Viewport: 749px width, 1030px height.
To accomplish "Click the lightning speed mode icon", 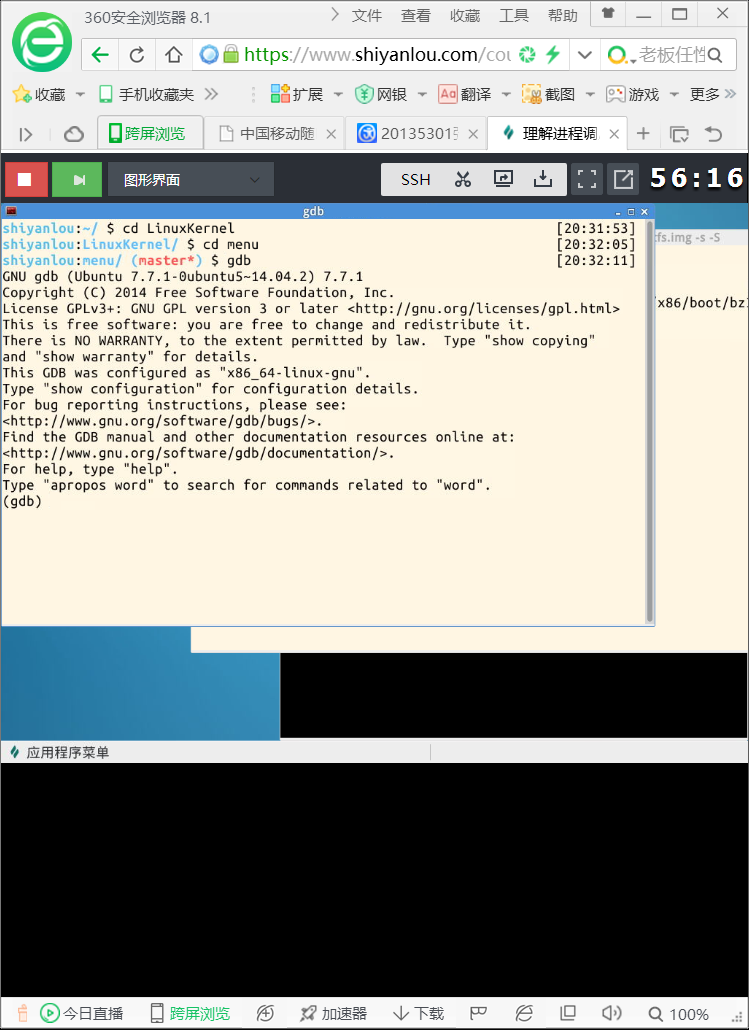I will (553, 54).
